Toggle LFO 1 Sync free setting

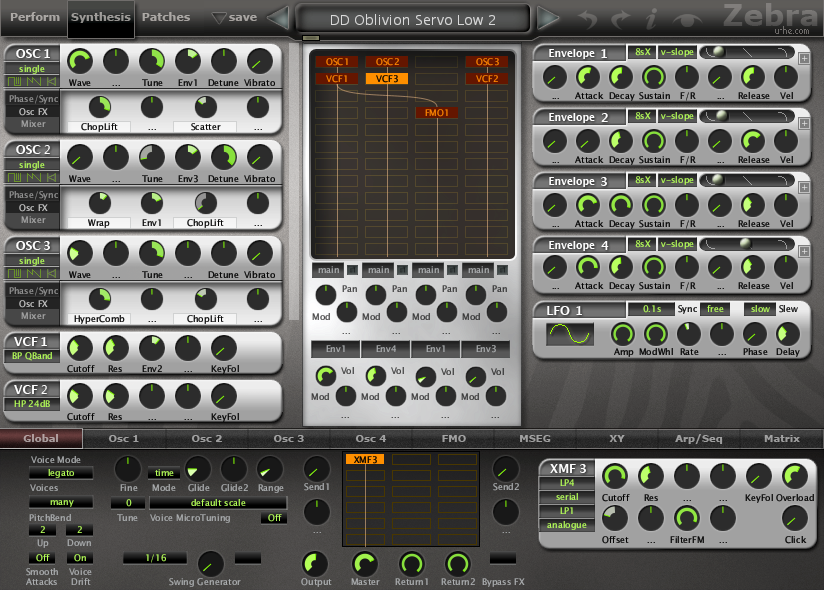[x=715, y=308]
